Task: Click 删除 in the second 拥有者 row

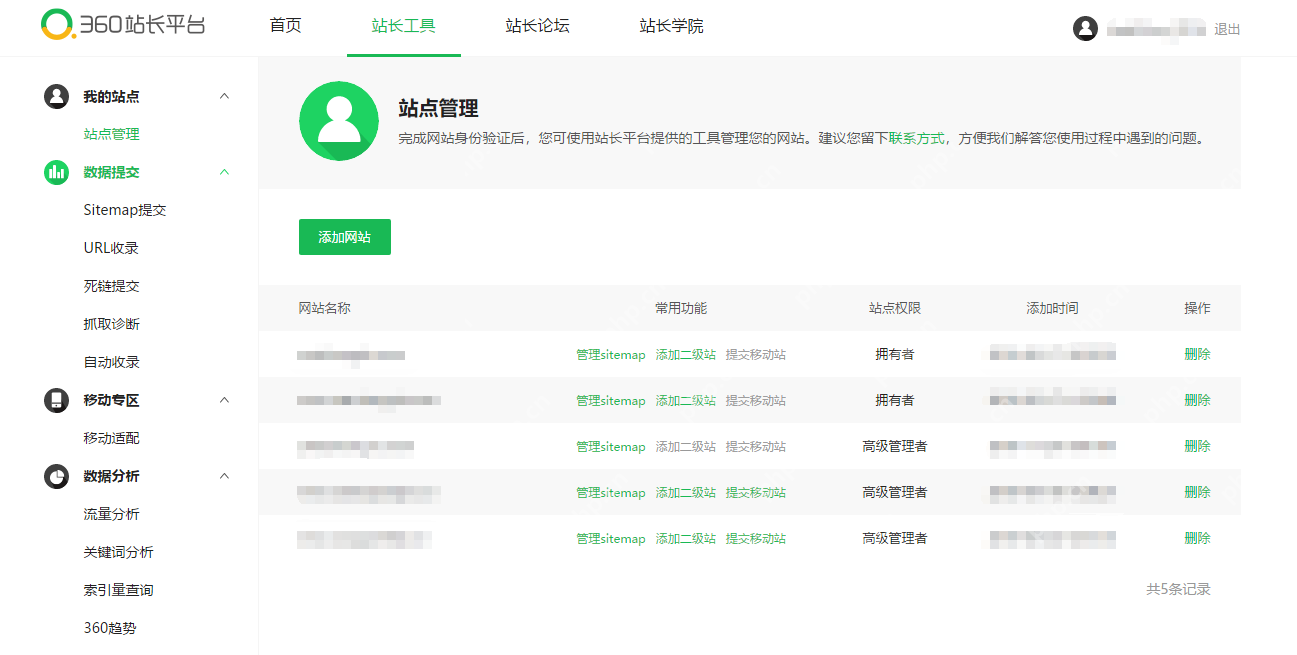Action: tap(1197, 400)
